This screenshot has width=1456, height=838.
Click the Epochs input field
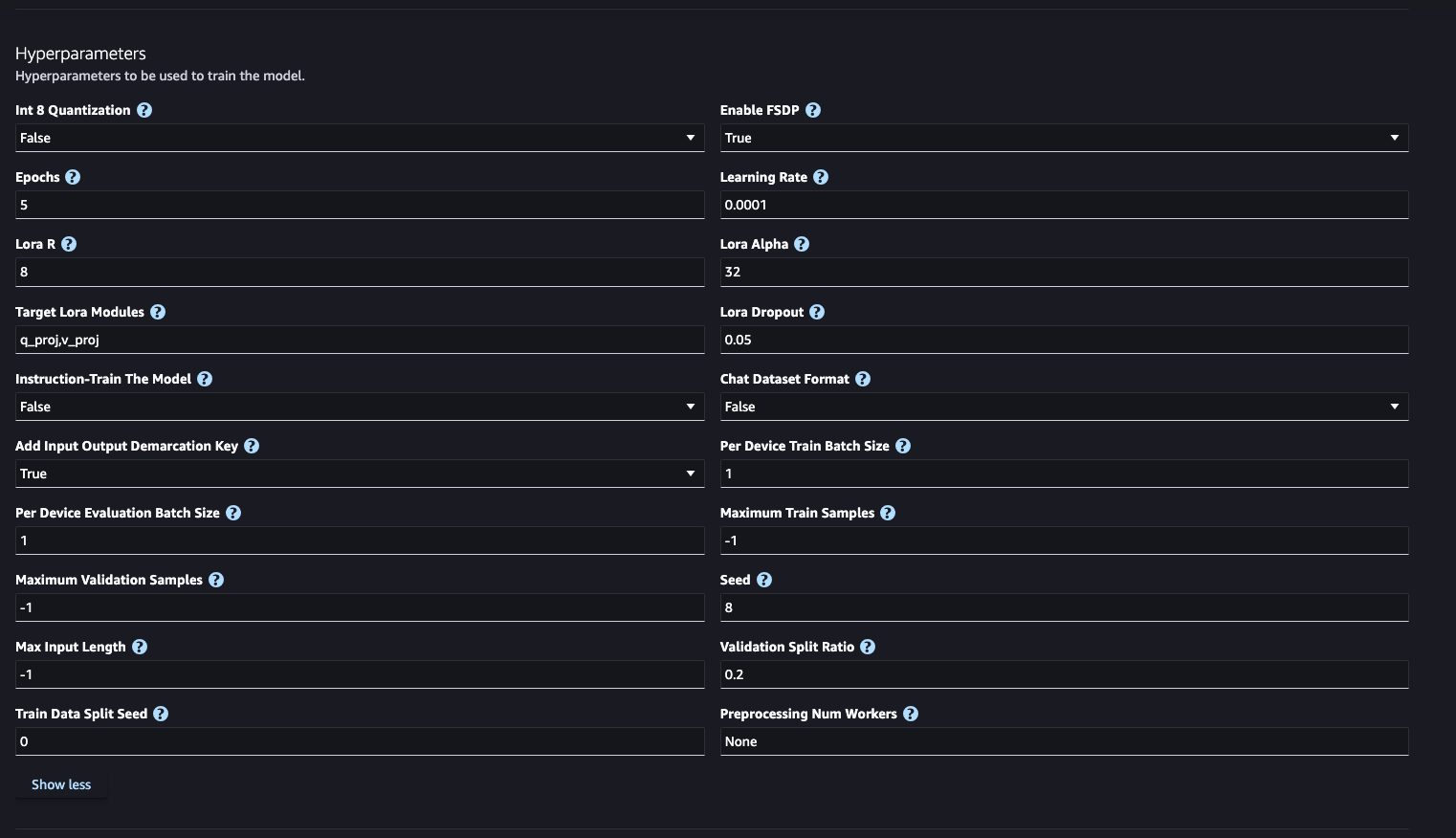click(x=360, y=205)
